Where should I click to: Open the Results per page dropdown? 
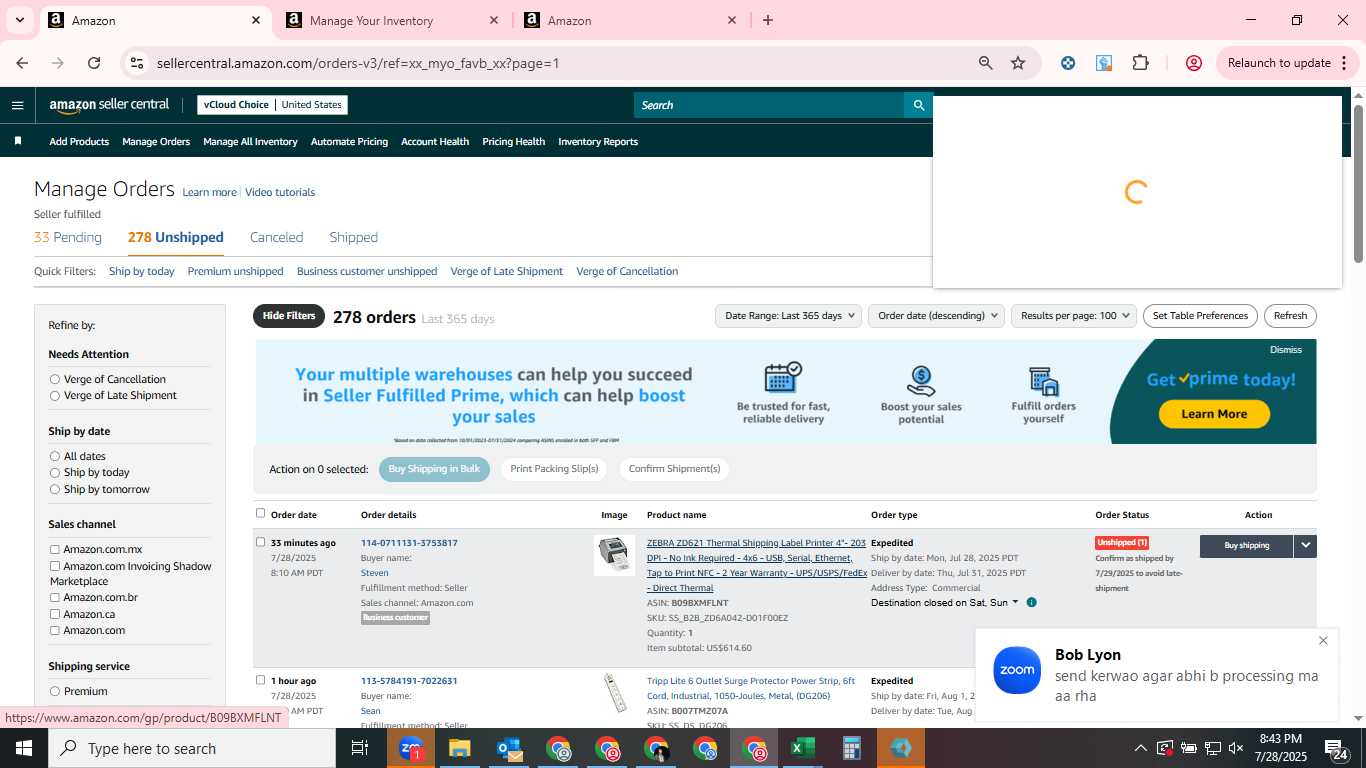[1074, 316]
